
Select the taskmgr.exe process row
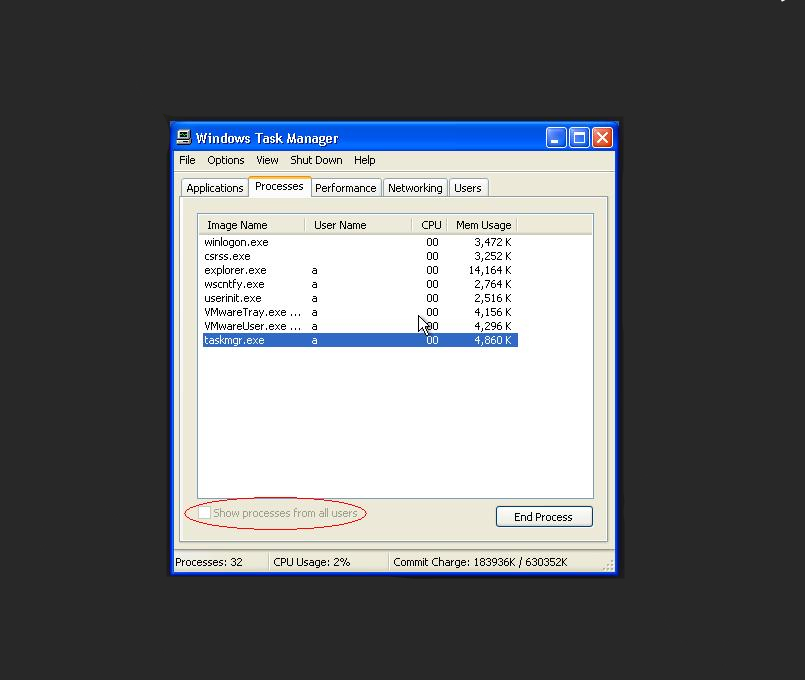pyautogui.click(x=360, y=340)
